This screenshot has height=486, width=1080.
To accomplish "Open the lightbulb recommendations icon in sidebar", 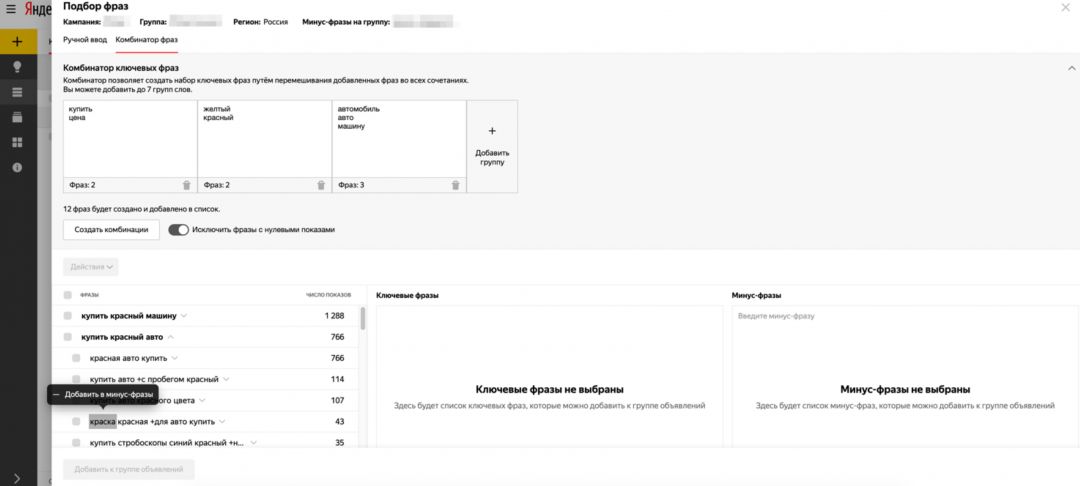I will click(18, 67).
